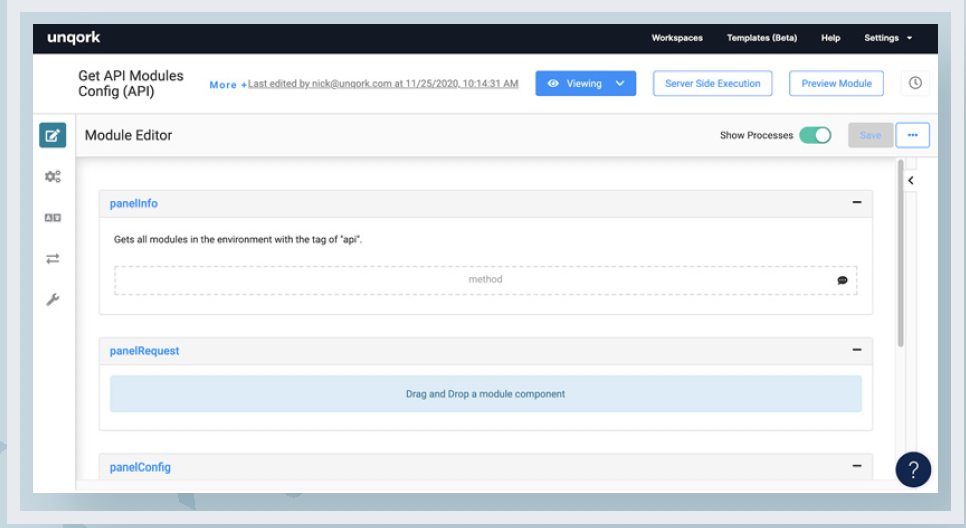Click the Save button
Image resolution: width=966 pixels, height=528 pixels.
tap(871, 135)
